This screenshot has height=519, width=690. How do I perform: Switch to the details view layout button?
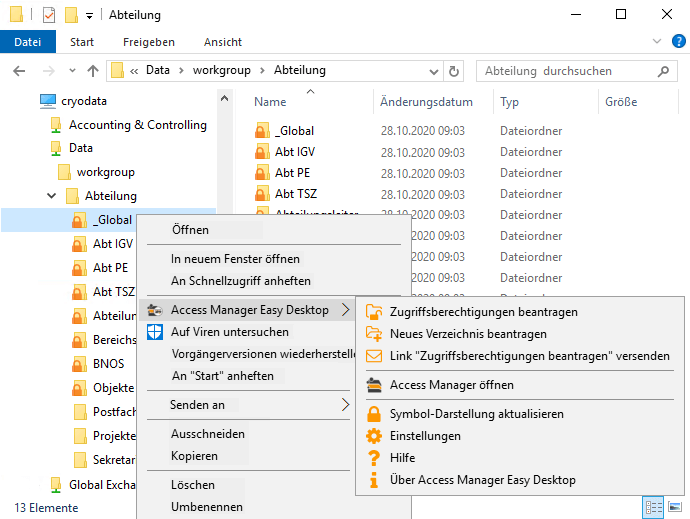(x=653, y=508)
